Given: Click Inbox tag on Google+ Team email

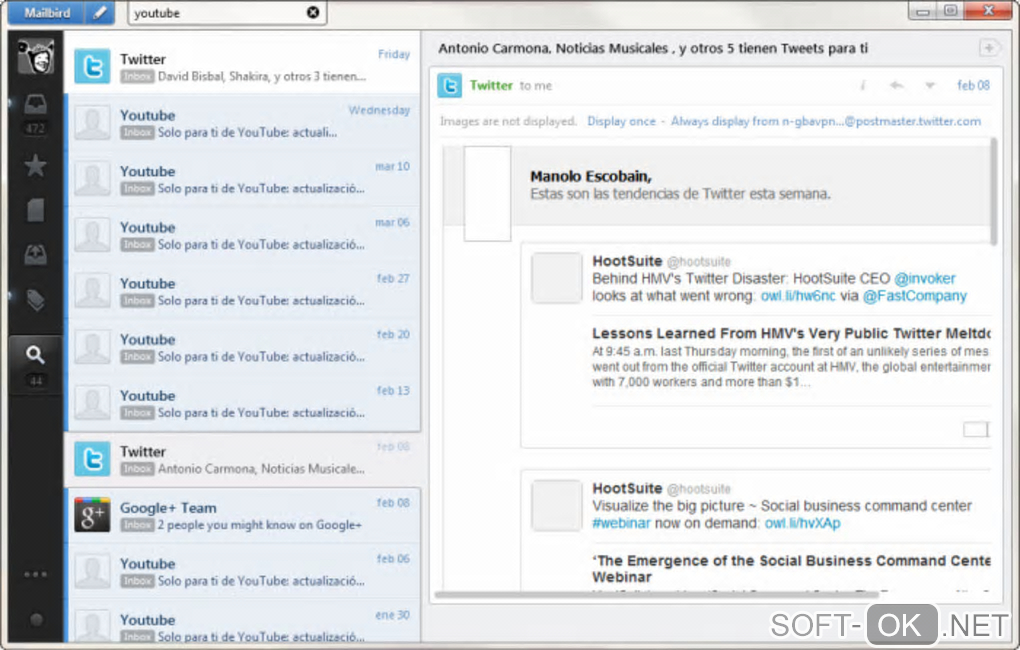Looking at the screenshot, I should [x=137, y=525].
